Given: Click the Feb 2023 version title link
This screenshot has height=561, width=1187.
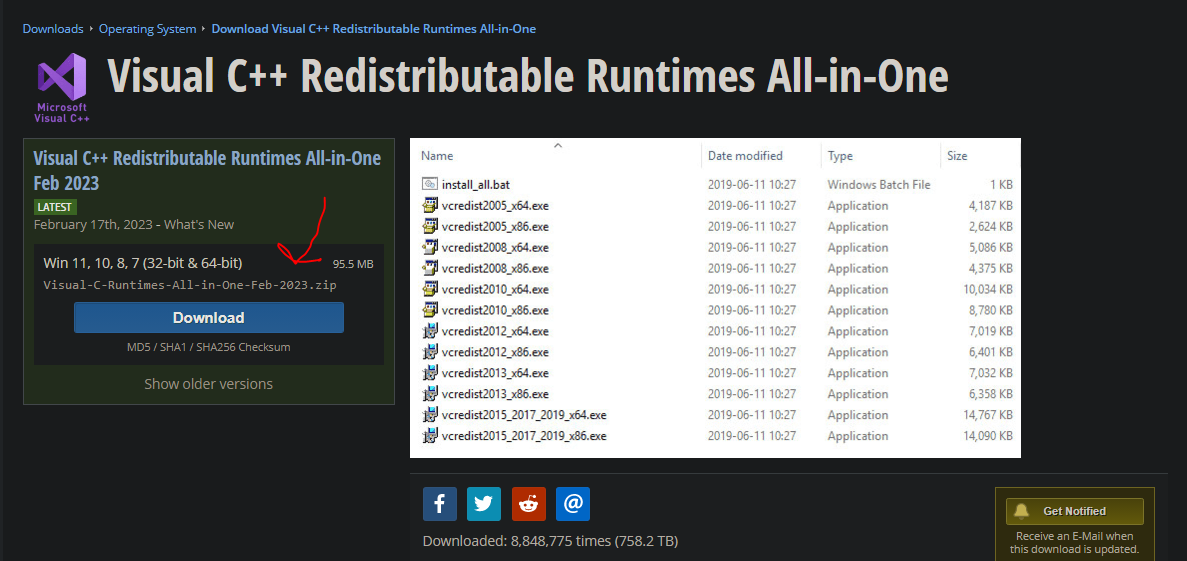Looking at the screenshot, I should click(x=207, y=170).
